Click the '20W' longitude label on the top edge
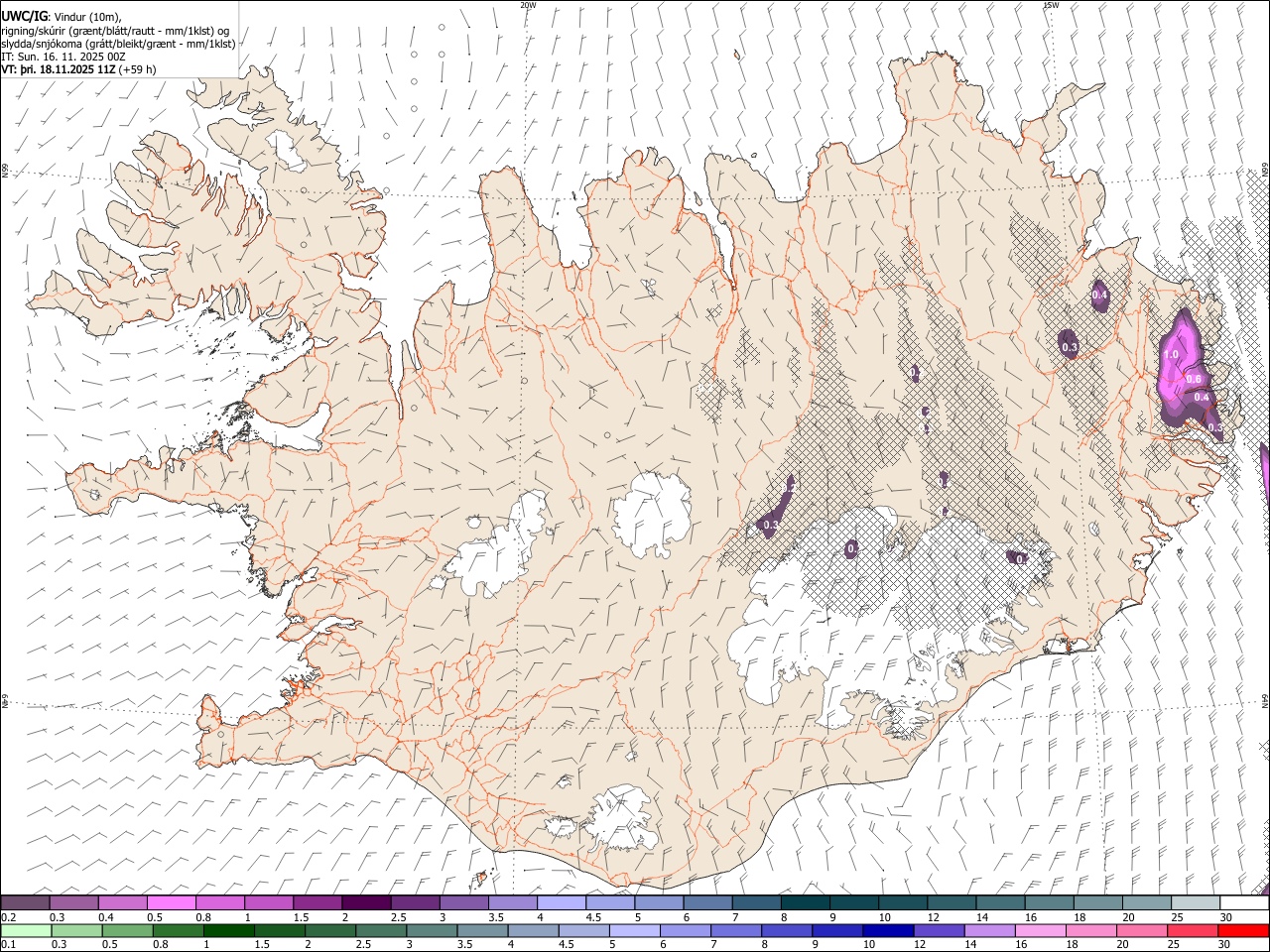1270x952 pixels. tap(528, 5)
